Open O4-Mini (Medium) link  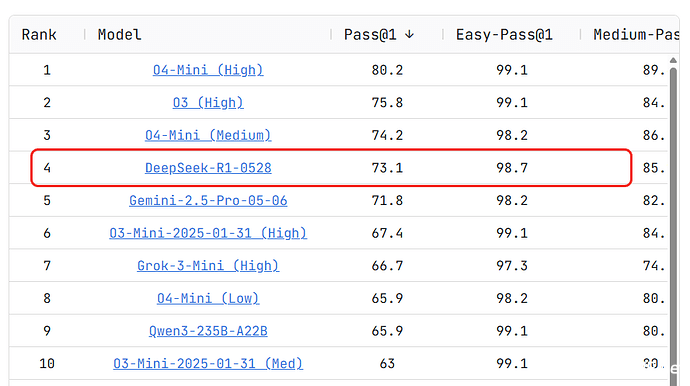point(208,135)
